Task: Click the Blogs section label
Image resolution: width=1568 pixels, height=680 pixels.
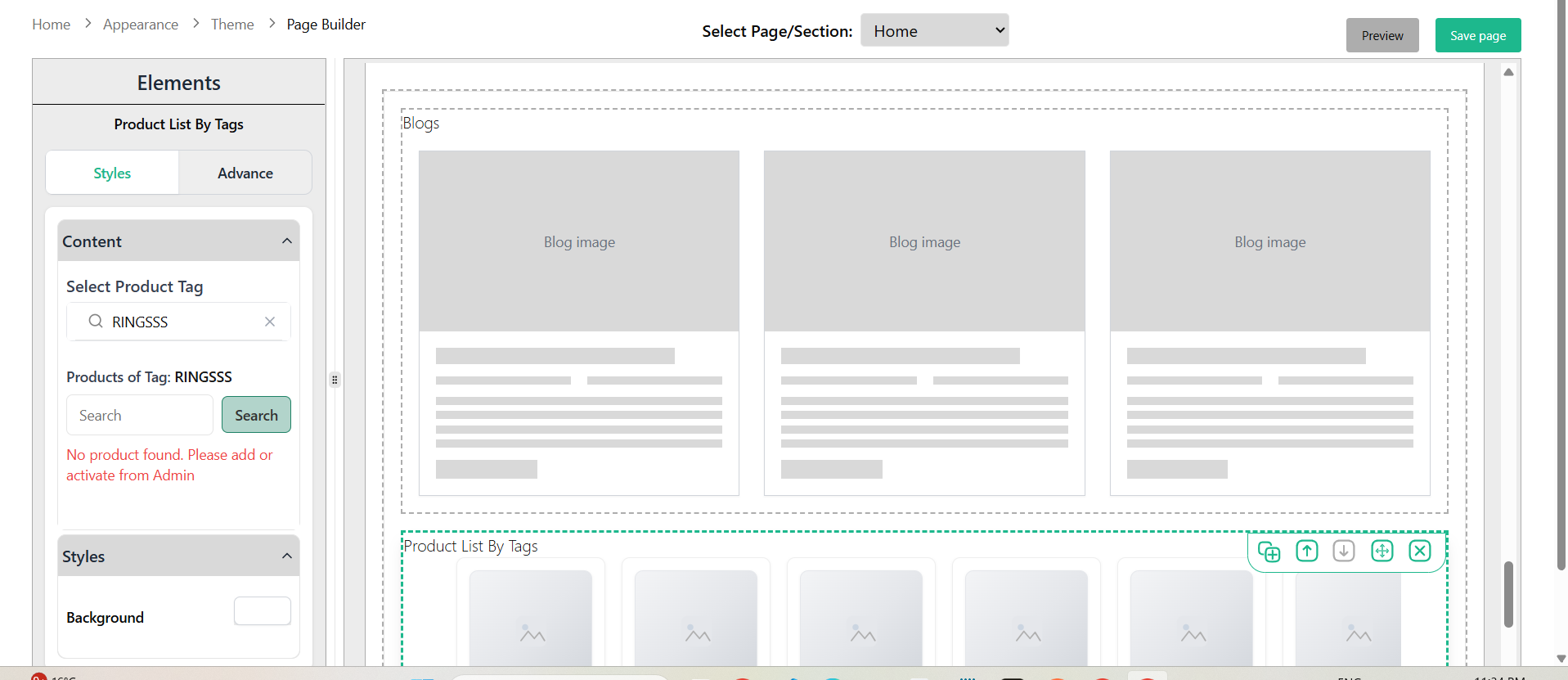Action: click(x=421, y=123)
